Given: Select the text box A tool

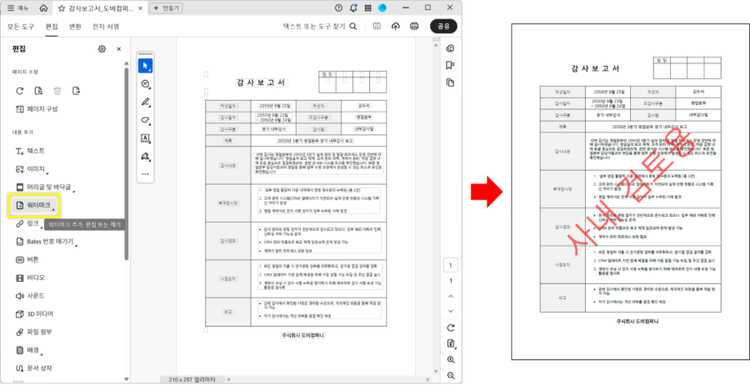Looking at the screenshot, I should (145, 138).
